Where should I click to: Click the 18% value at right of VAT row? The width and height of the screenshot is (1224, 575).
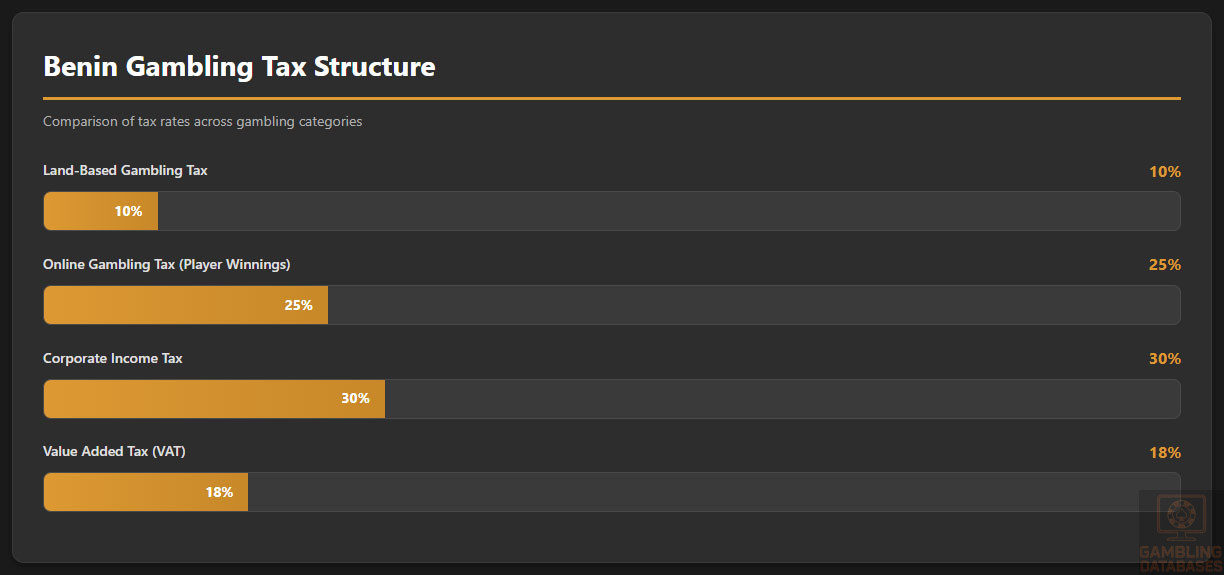pyautogui.click(x=1164, y=453)
